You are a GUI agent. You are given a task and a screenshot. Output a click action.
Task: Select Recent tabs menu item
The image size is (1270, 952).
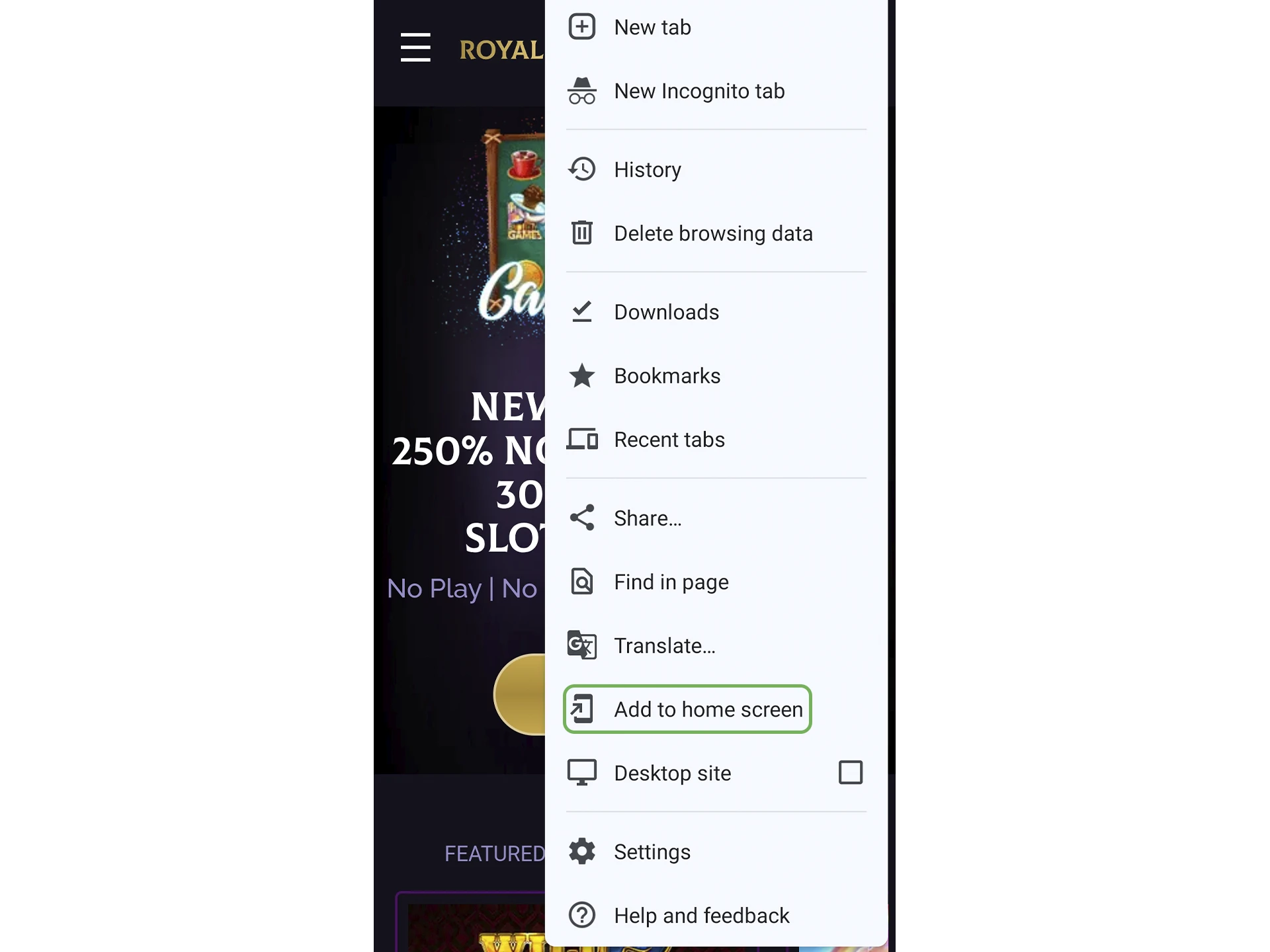(669, 439)
